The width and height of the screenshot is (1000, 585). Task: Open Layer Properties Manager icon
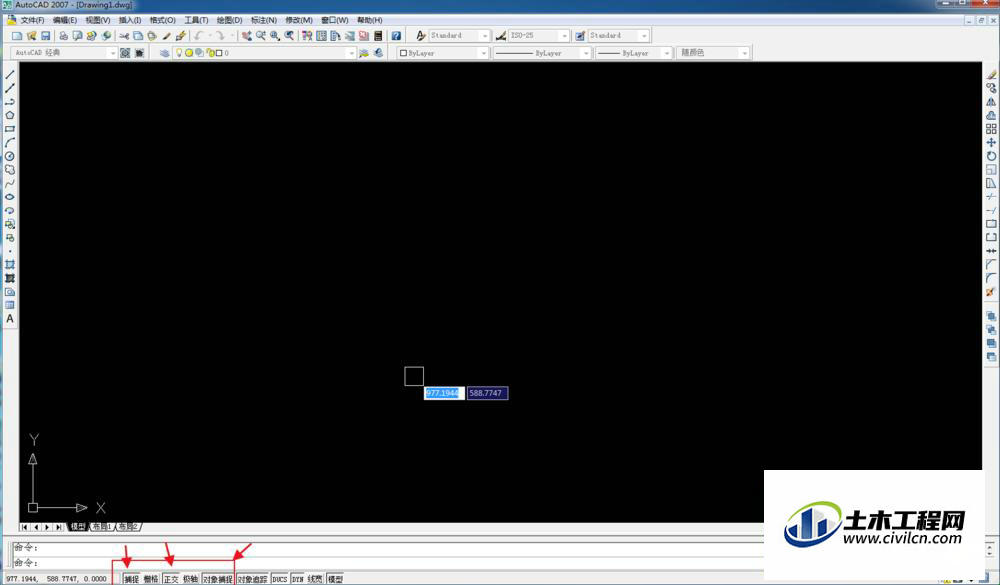(165, 53)
